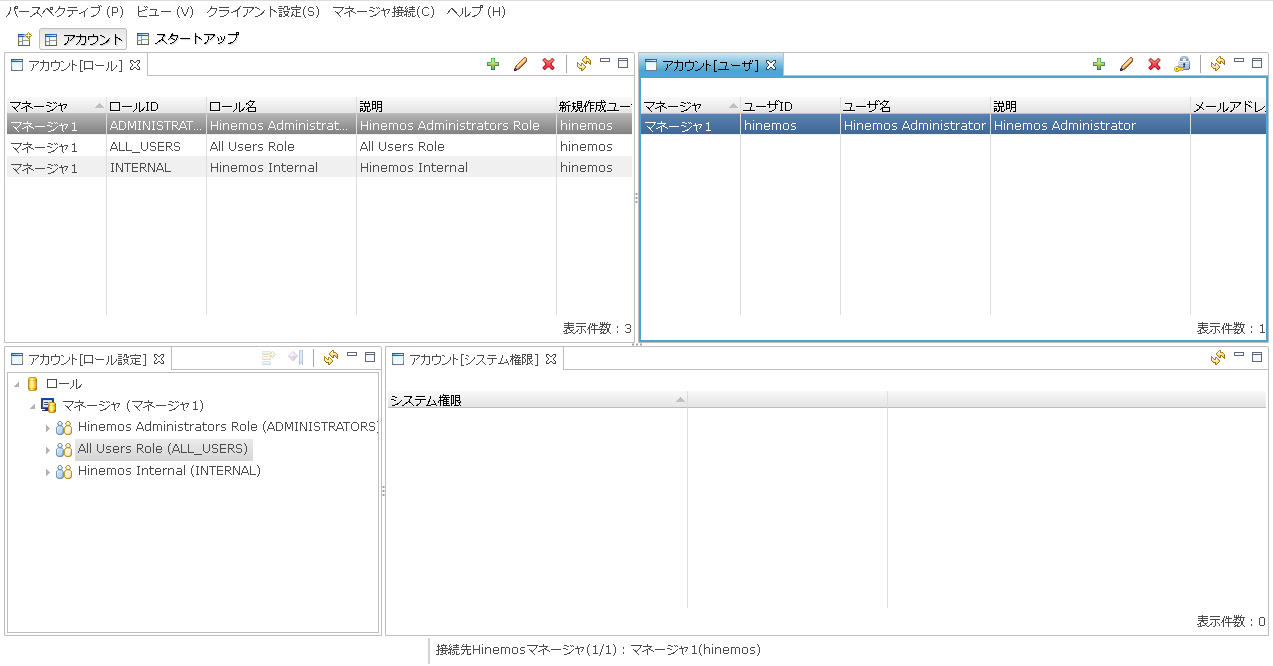Refresh the アカウント[ロール] view
This screenshot has width=1273, height=666.
coord(584,64)
